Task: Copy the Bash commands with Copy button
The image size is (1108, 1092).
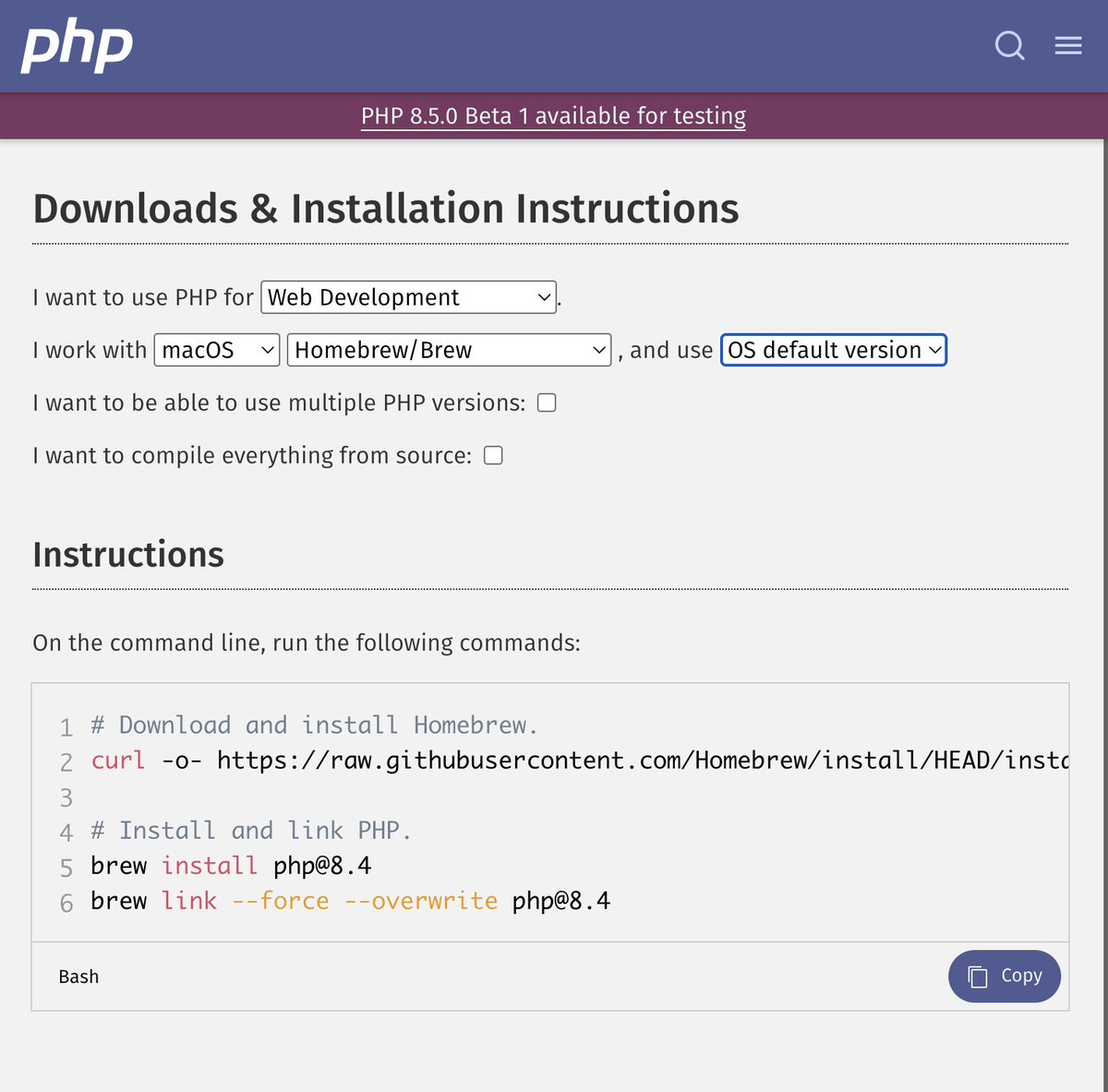Action: pos(1005,976)
